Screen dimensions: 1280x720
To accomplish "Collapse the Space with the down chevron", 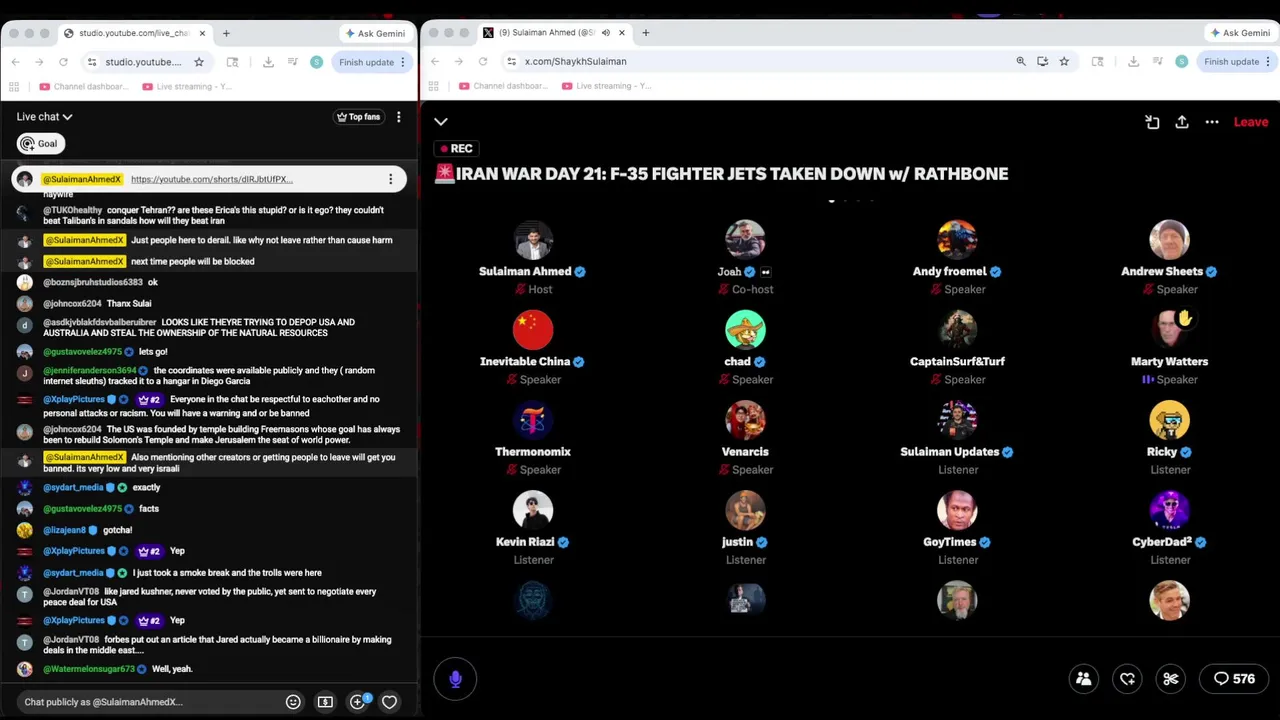I will [441, 122].
